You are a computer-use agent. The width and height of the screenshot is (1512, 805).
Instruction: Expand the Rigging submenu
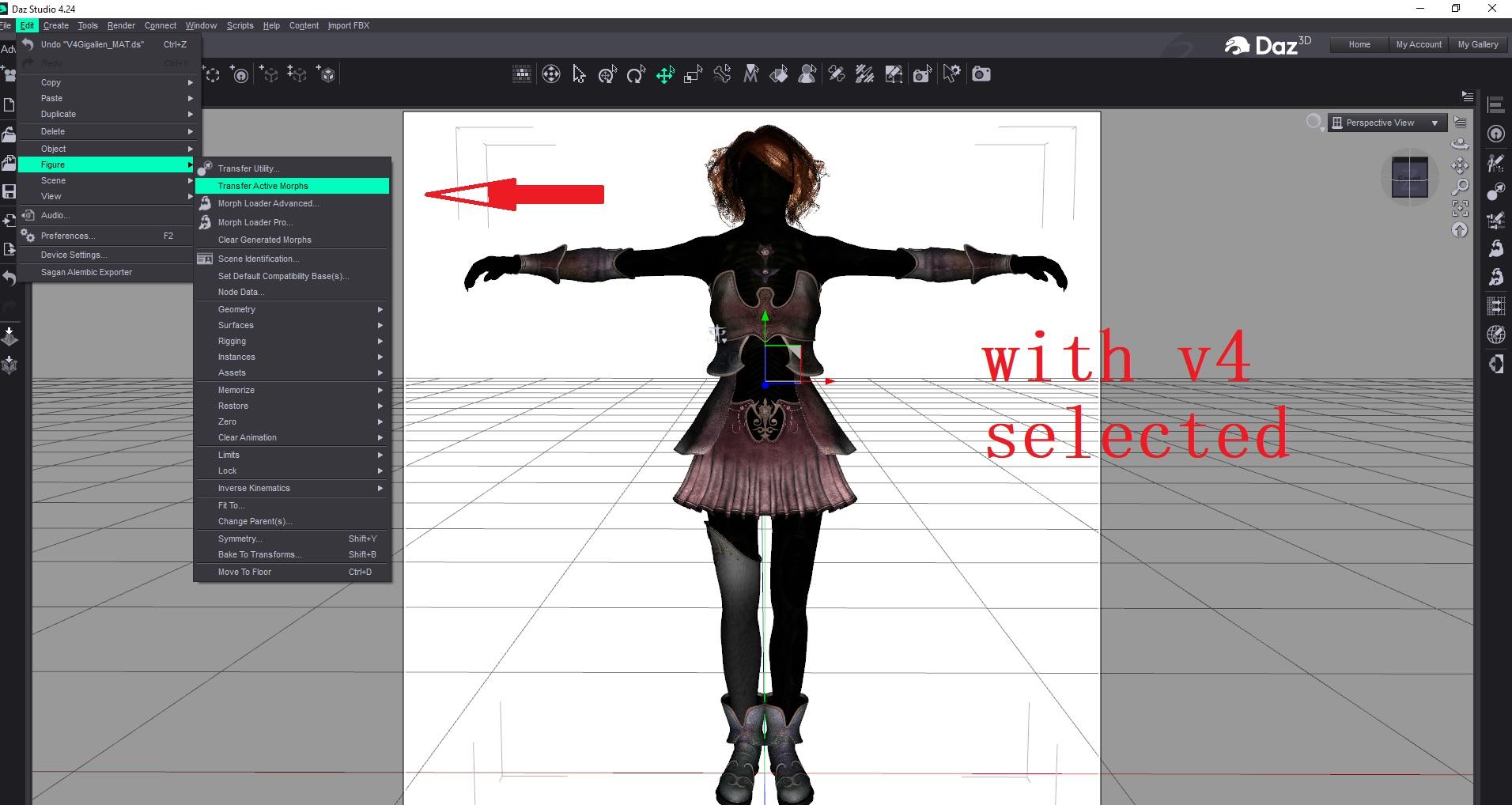[293, 341]
